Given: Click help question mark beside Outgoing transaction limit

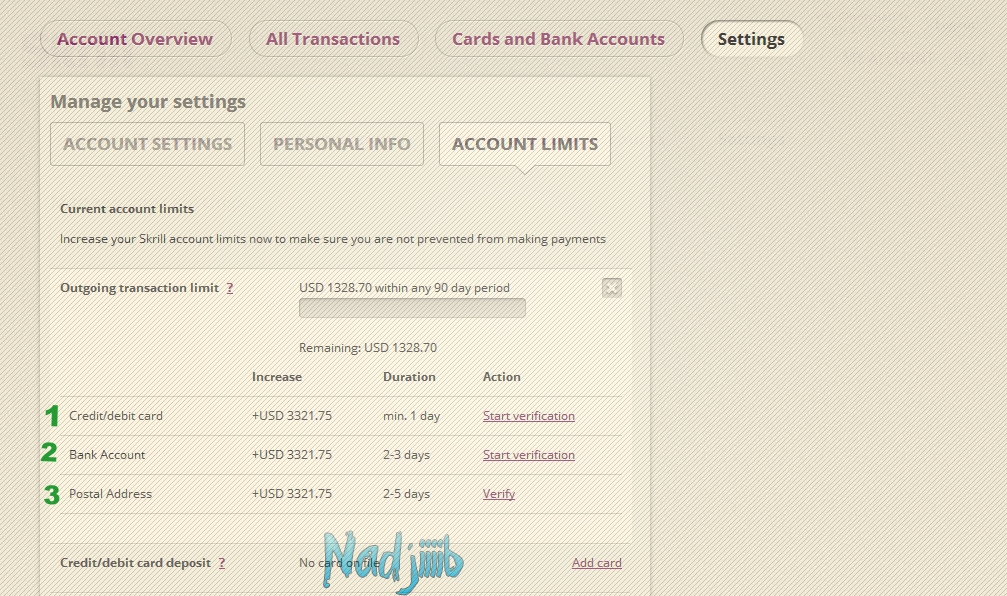Looking at the screenshot, I should (x=229, y=288).
